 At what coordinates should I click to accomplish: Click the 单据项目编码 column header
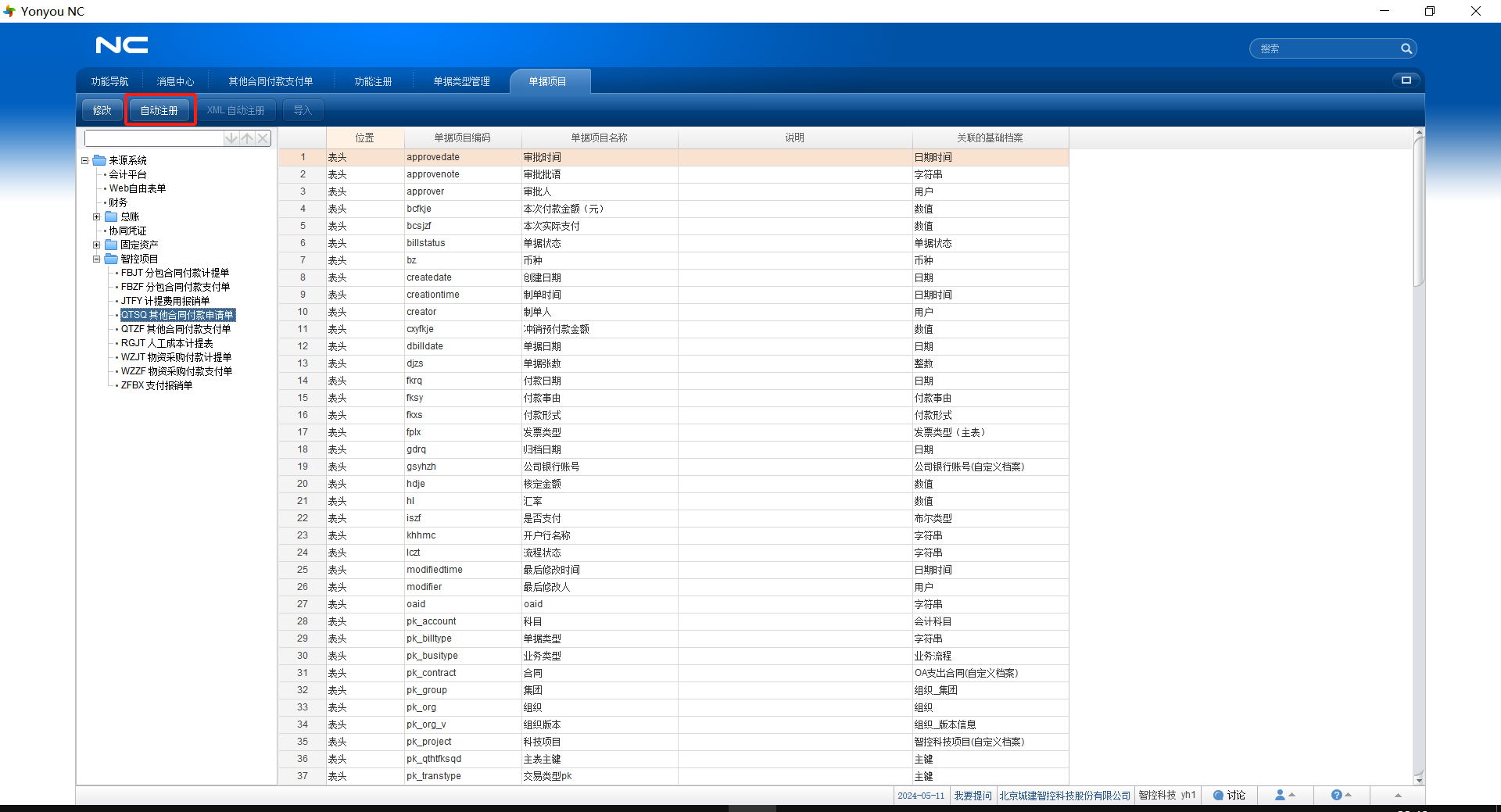[x=463, y=138]
